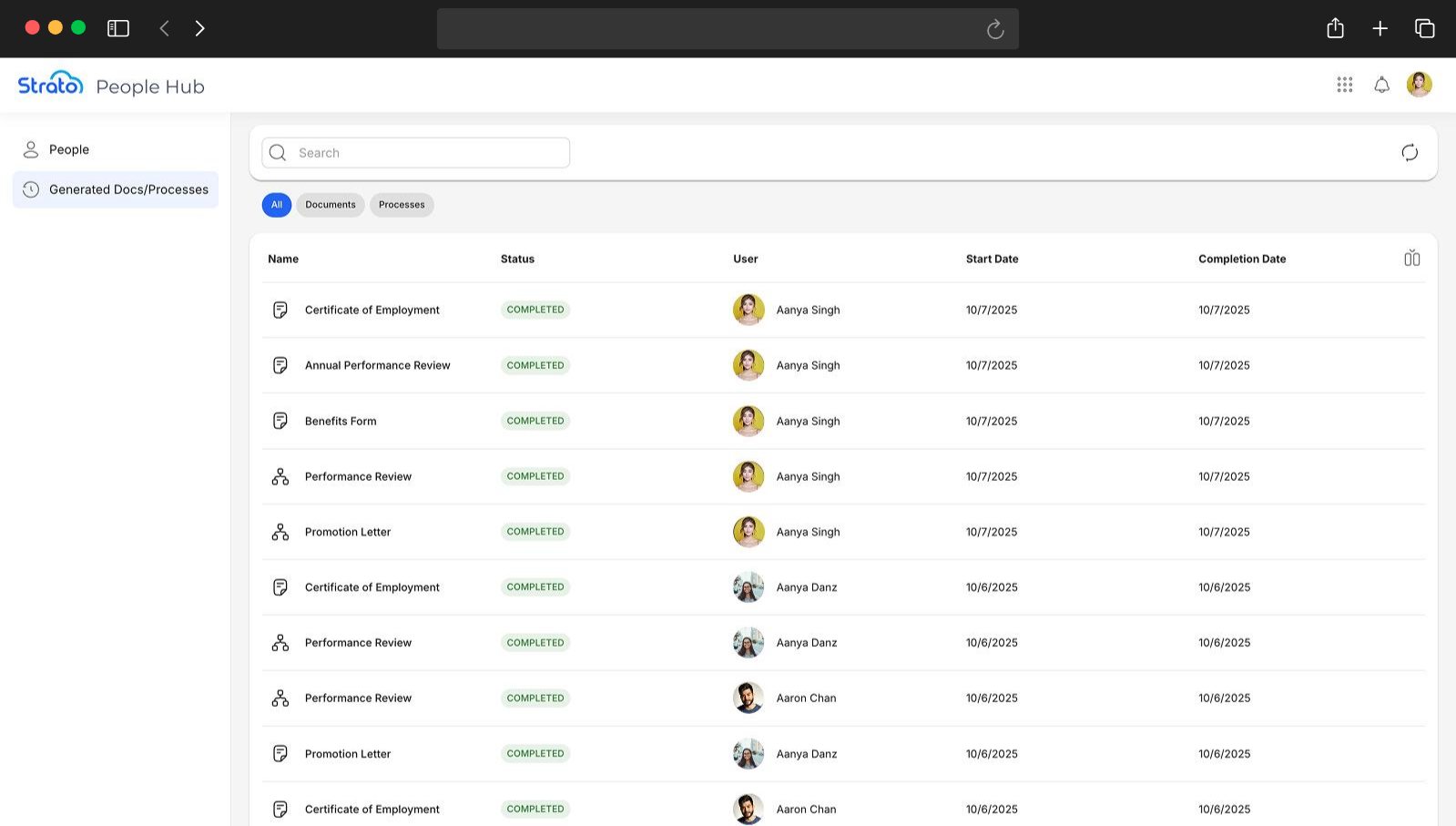Click the browser address bar

point(728,29)
